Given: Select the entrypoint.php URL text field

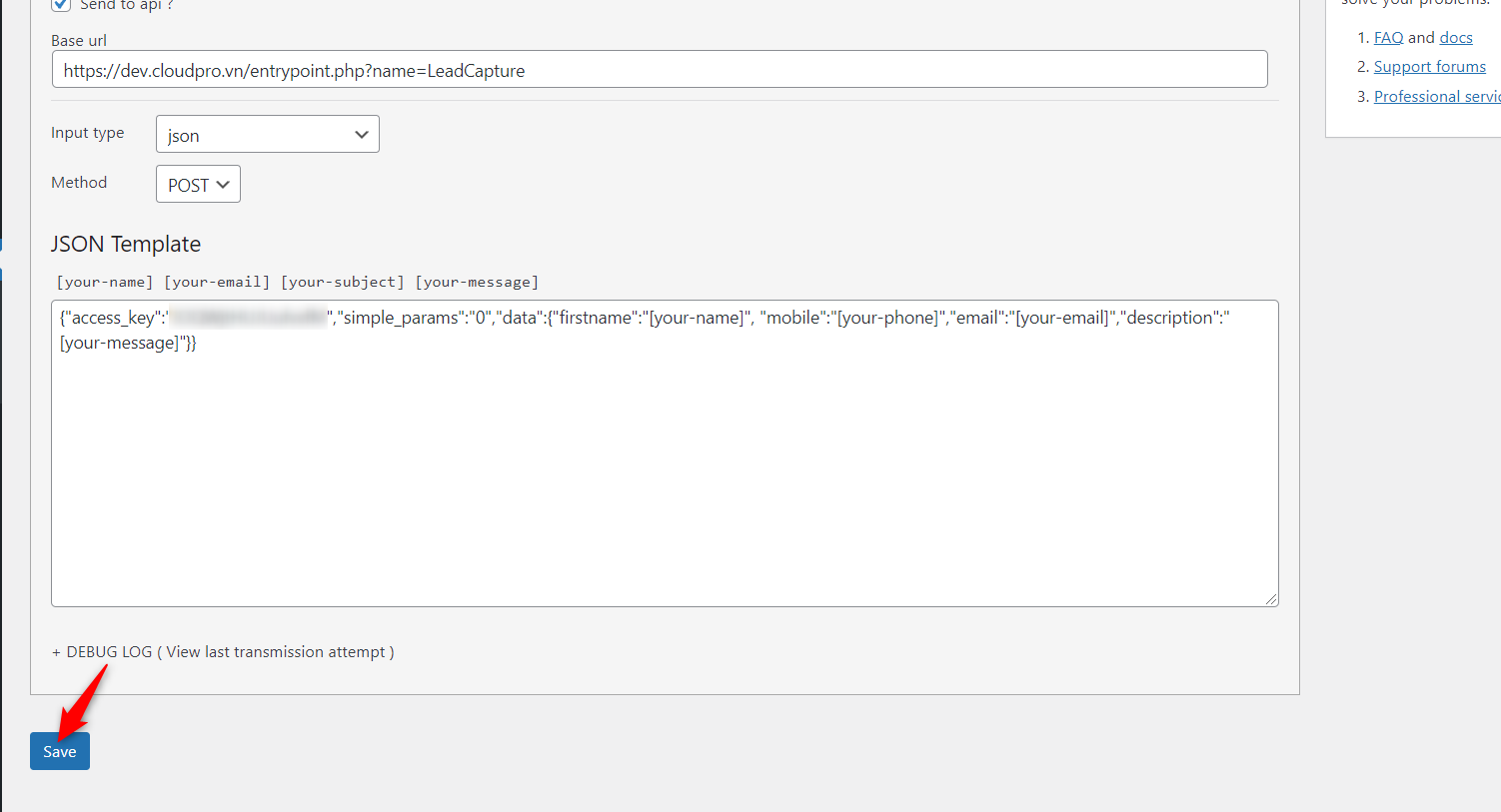Looking at the screenshot, I should (x=660, y=69).
